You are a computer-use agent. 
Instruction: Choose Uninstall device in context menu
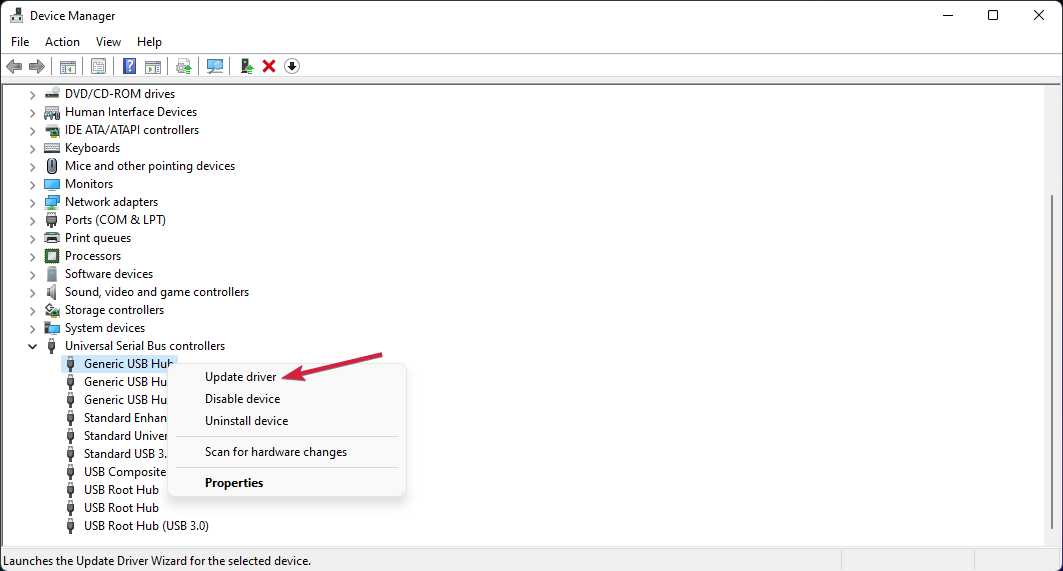[246, 421]
